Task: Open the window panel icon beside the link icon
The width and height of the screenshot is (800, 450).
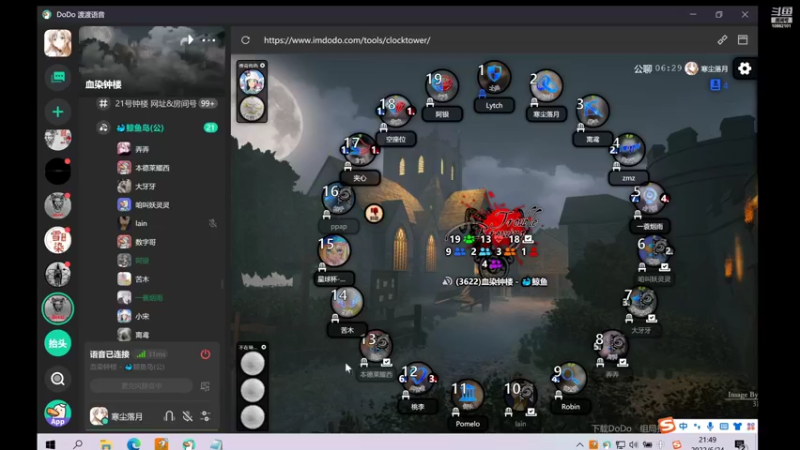Action: coord(743,40)
